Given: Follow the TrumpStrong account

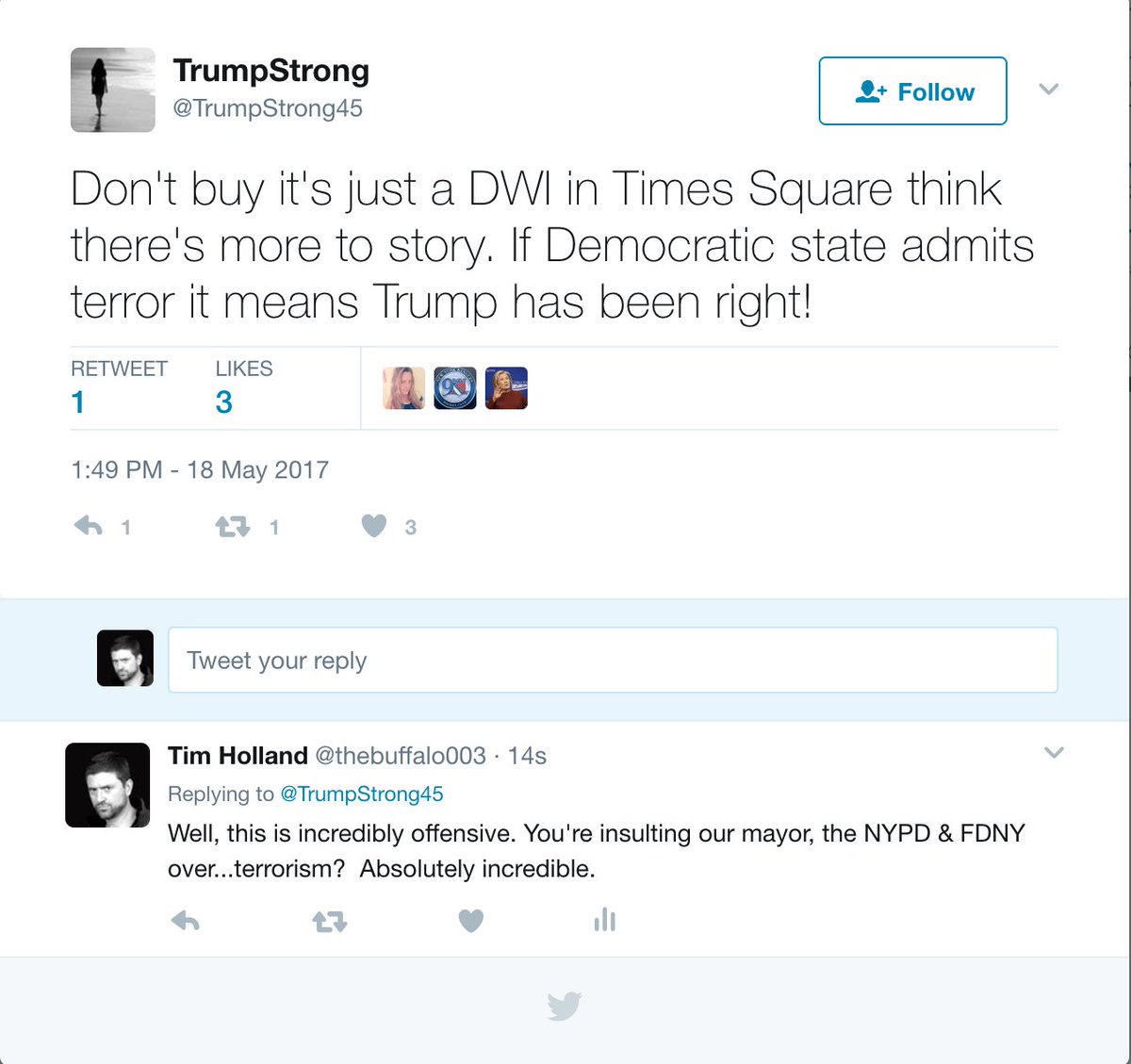Looking at the screenshot, I should click(912, 90).
